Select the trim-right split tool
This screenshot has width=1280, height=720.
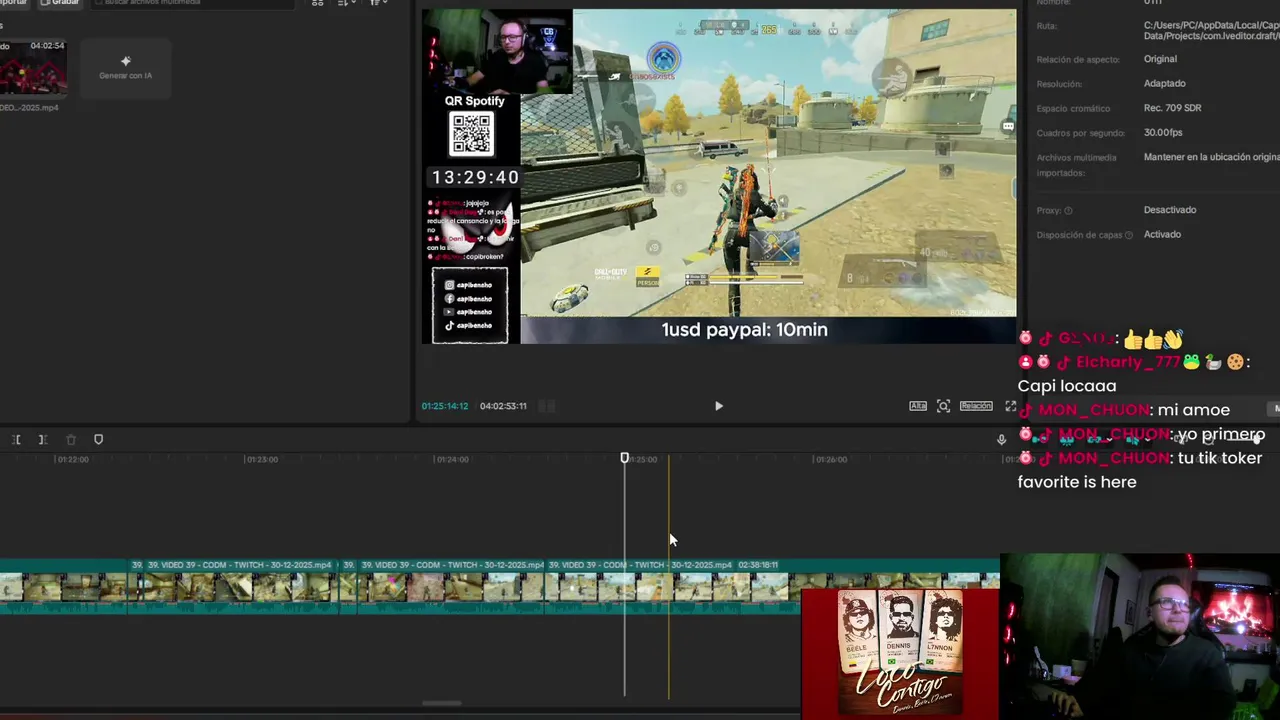42,439
